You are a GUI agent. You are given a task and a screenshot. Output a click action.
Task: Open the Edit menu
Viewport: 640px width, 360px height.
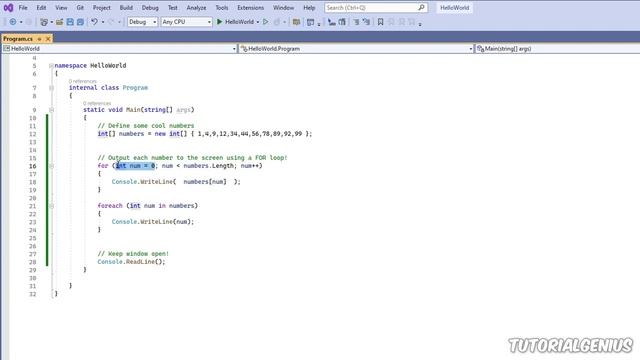(x=41, y=8)
